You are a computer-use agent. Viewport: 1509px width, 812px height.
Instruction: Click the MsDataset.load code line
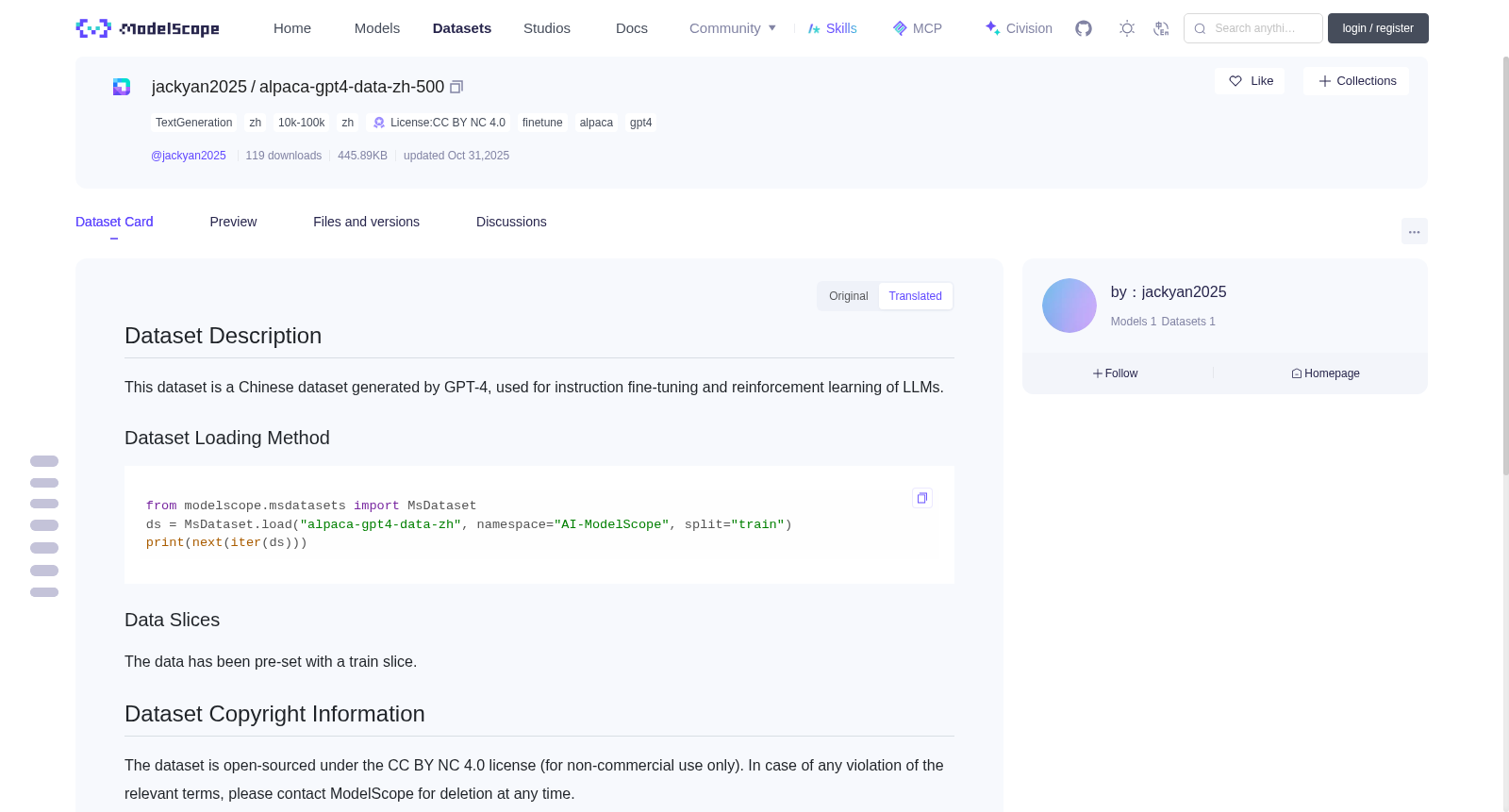[469, 524]
